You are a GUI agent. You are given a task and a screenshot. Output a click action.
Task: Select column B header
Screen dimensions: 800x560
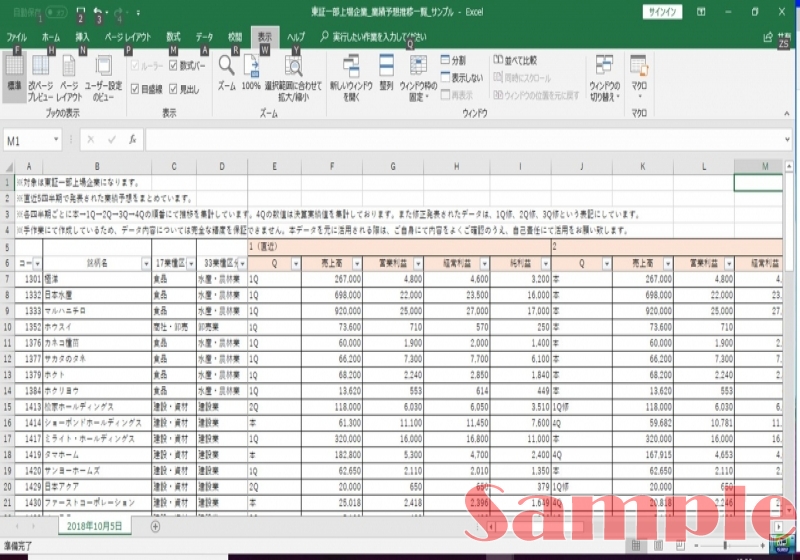(x=97, y=166)
